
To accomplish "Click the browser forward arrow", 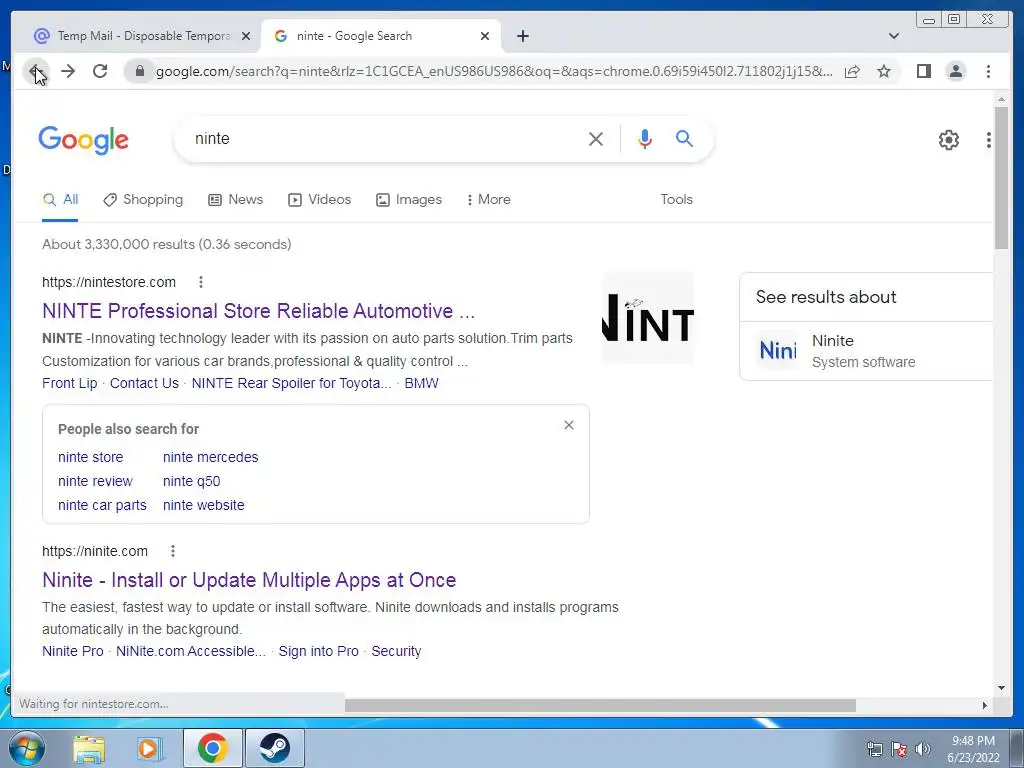I will tap(68, 71).
